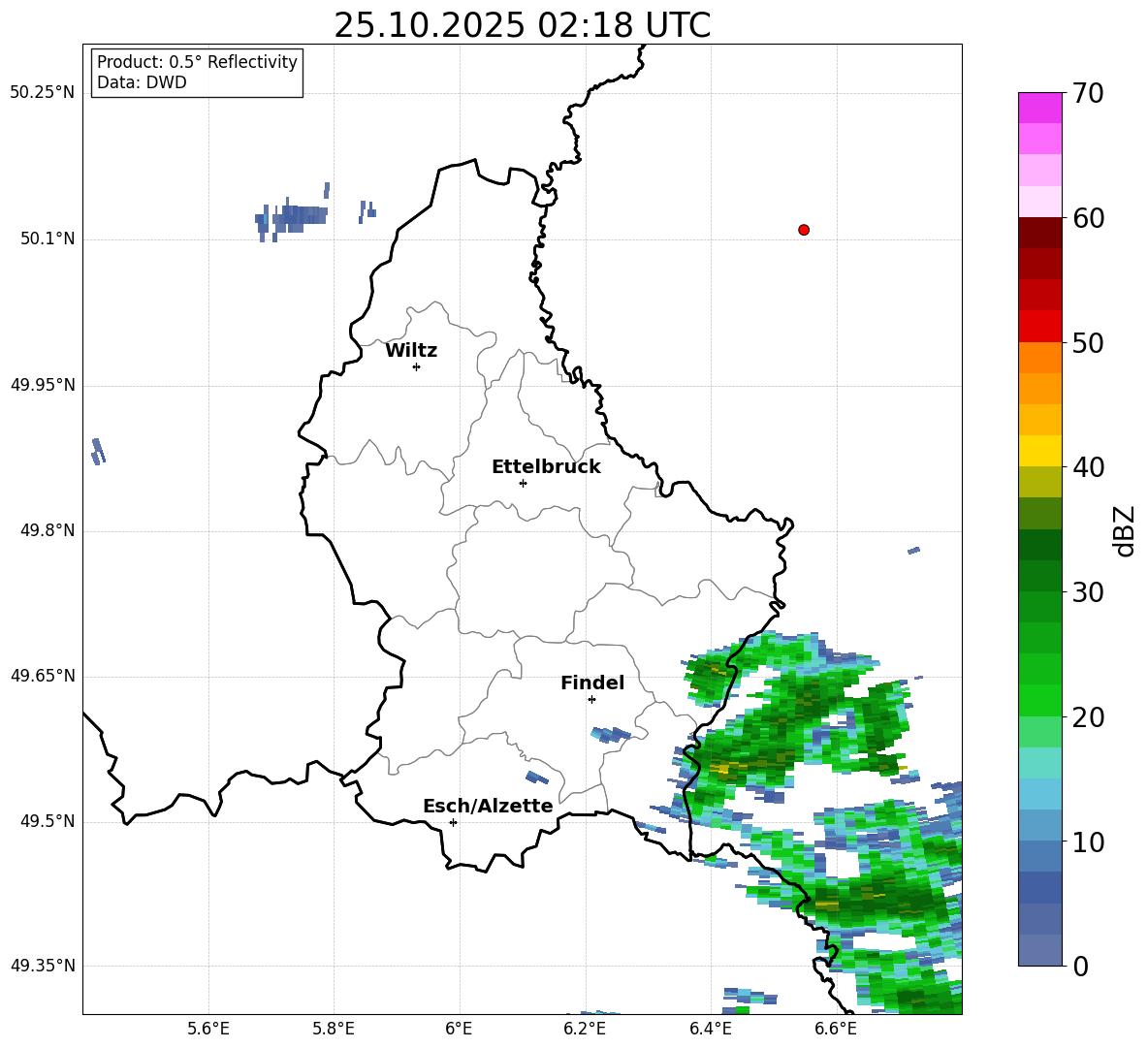This screenshot has height=1048, width=1148.
Task: Click the Findel city label
Action: click(x=592, y=683)
